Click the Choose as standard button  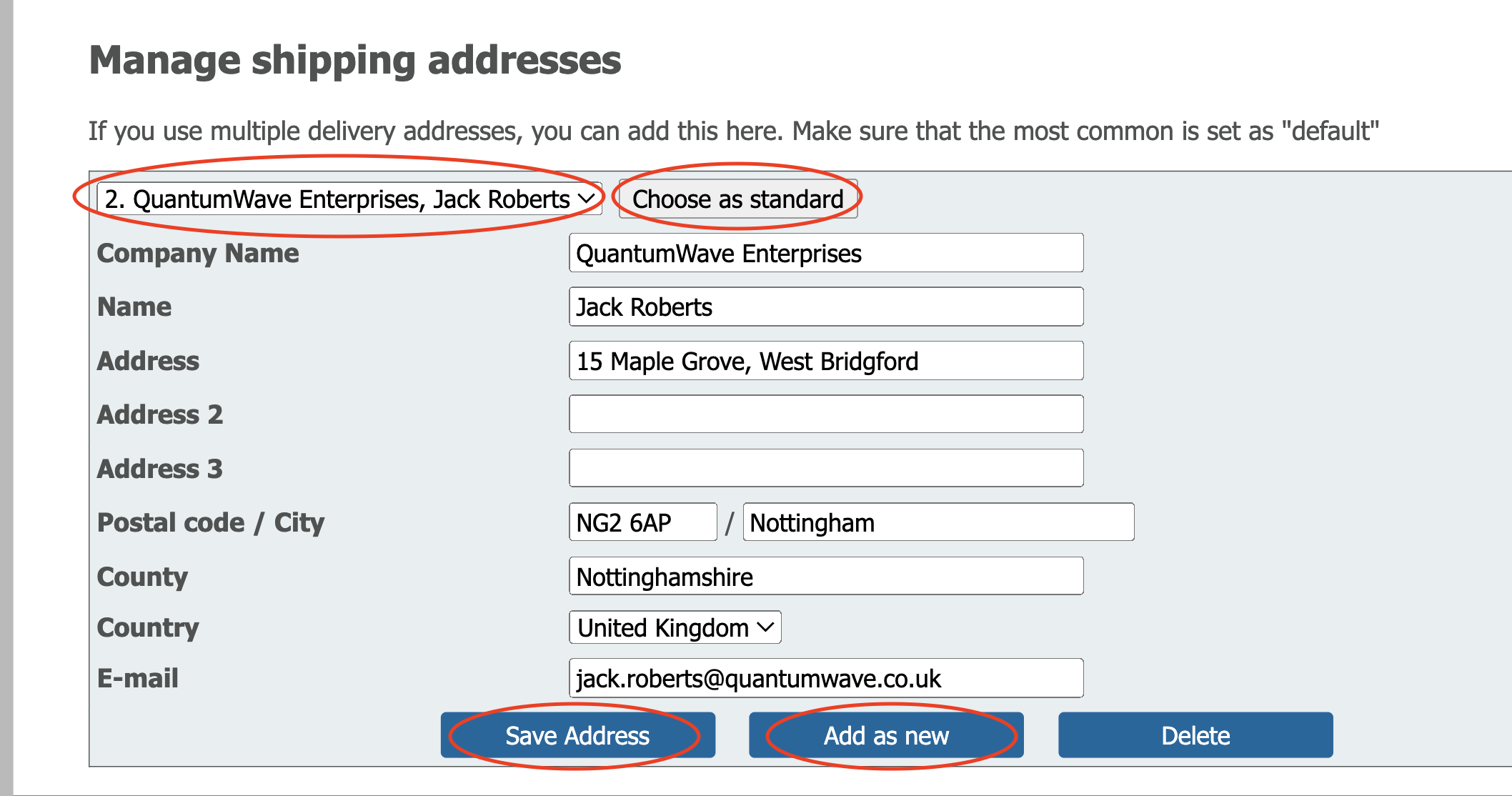point(738,199)
